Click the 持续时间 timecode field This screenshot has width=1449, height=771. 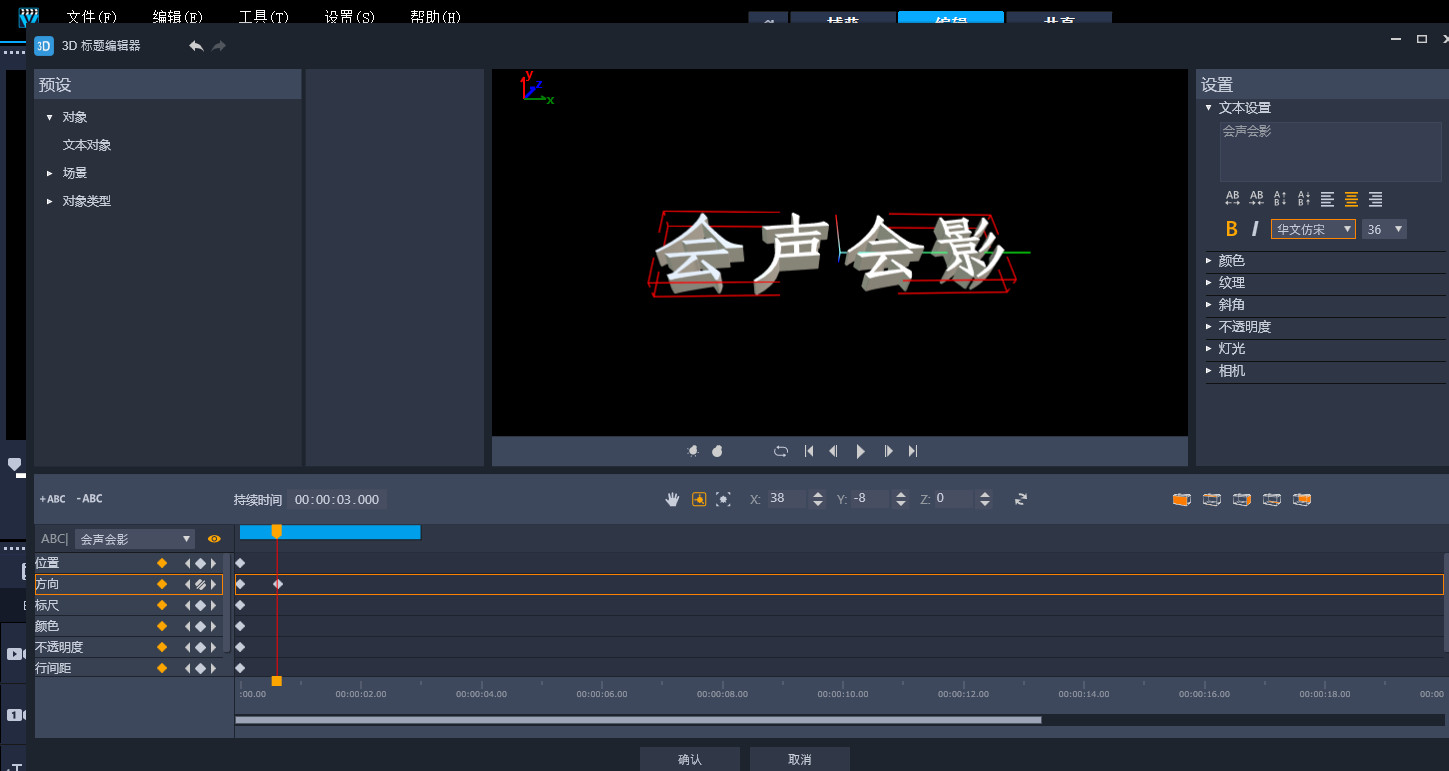[337, 499]
